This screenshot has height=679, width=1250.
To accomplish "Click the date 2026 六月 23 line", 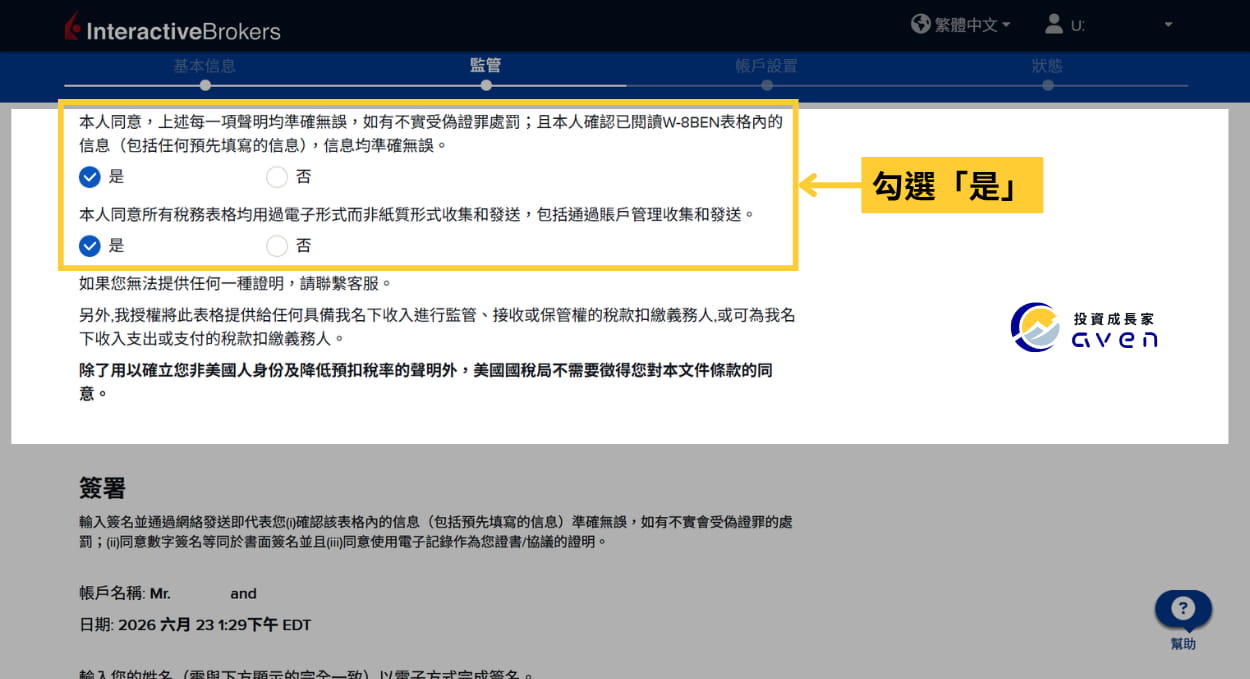I will [195, 625].
